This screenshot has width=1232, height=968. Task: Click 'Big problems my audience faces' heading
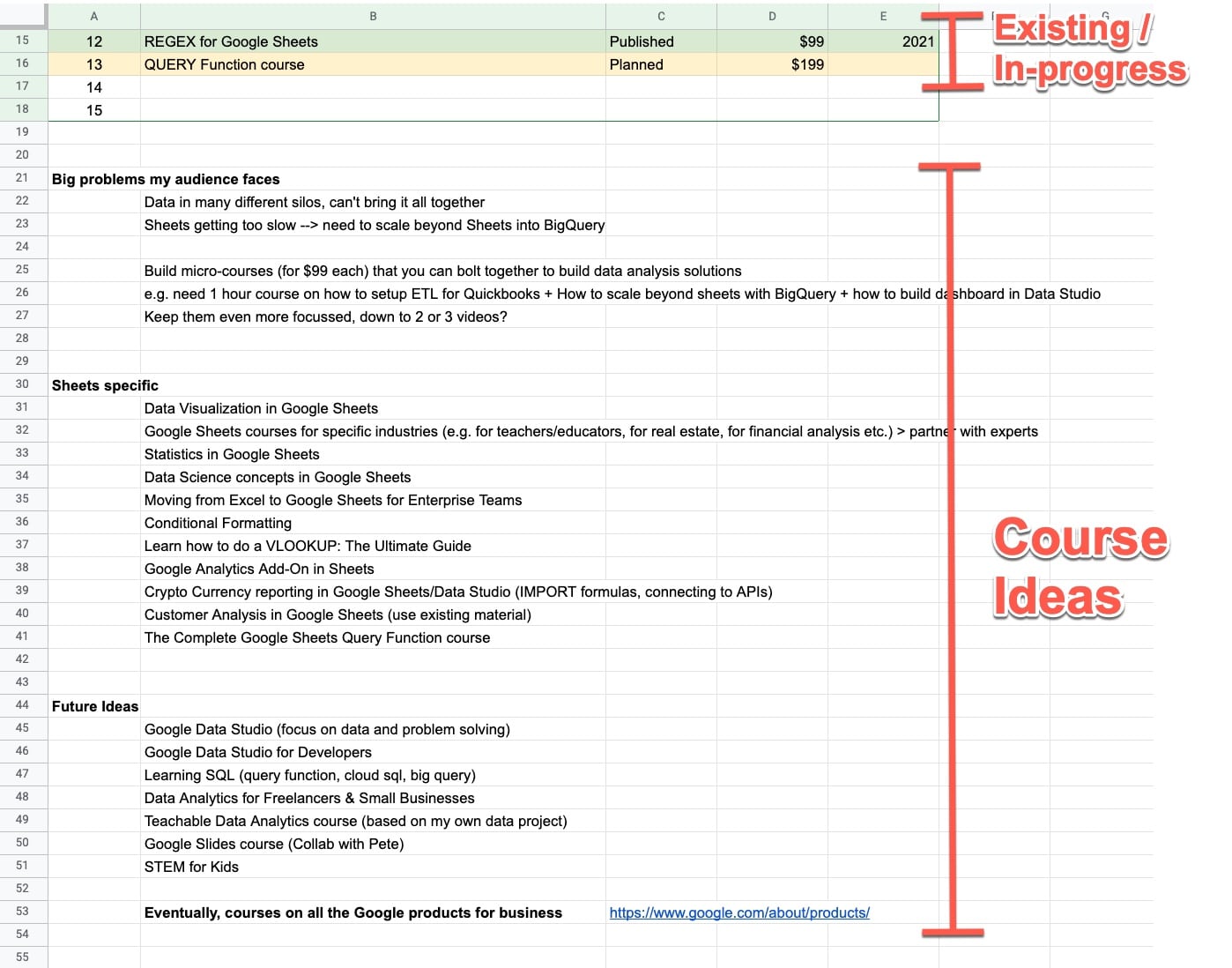166,179
